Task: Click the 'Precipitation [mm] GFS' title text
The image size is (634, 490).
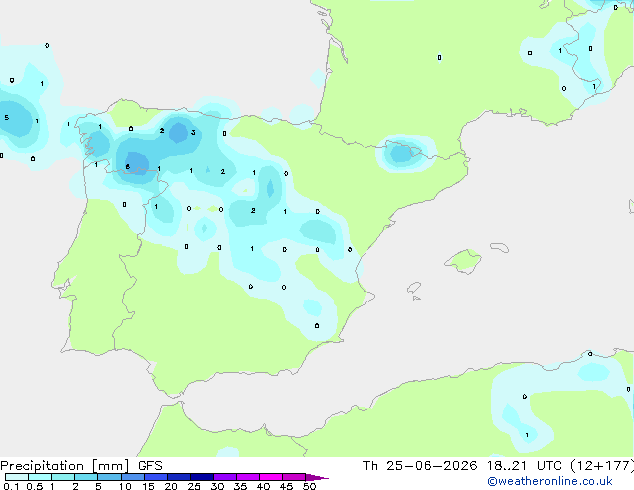Action: 81,466
